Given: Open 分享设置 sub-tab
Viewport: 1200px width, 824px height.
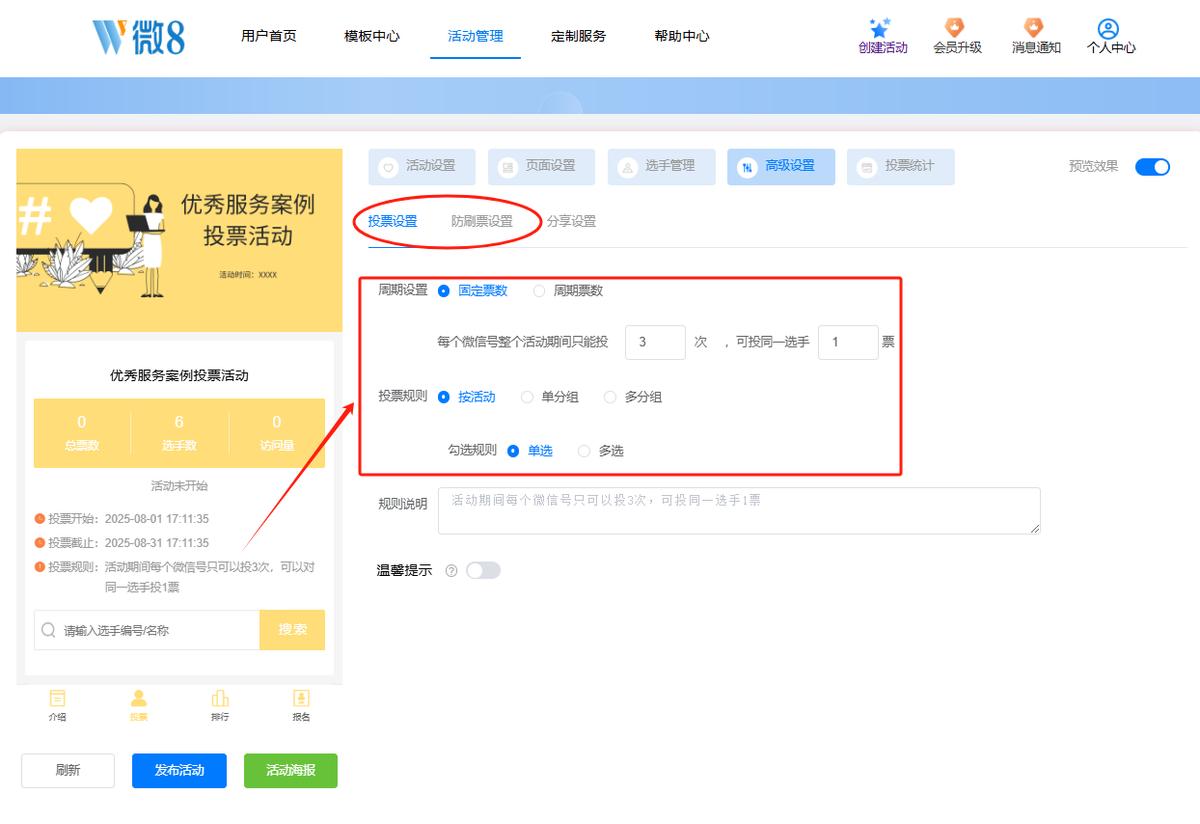Looking at the screenshot, I should point(572,222).
